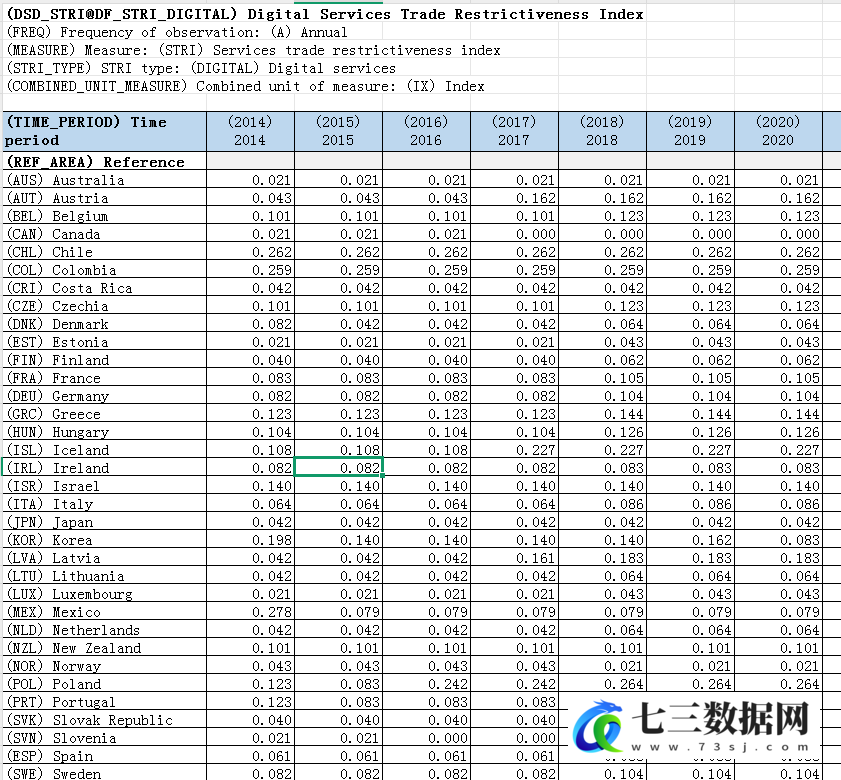Select Poland's 2016 value 0.242
Viewport: 841px width, 780px height.
click(426, 683)
